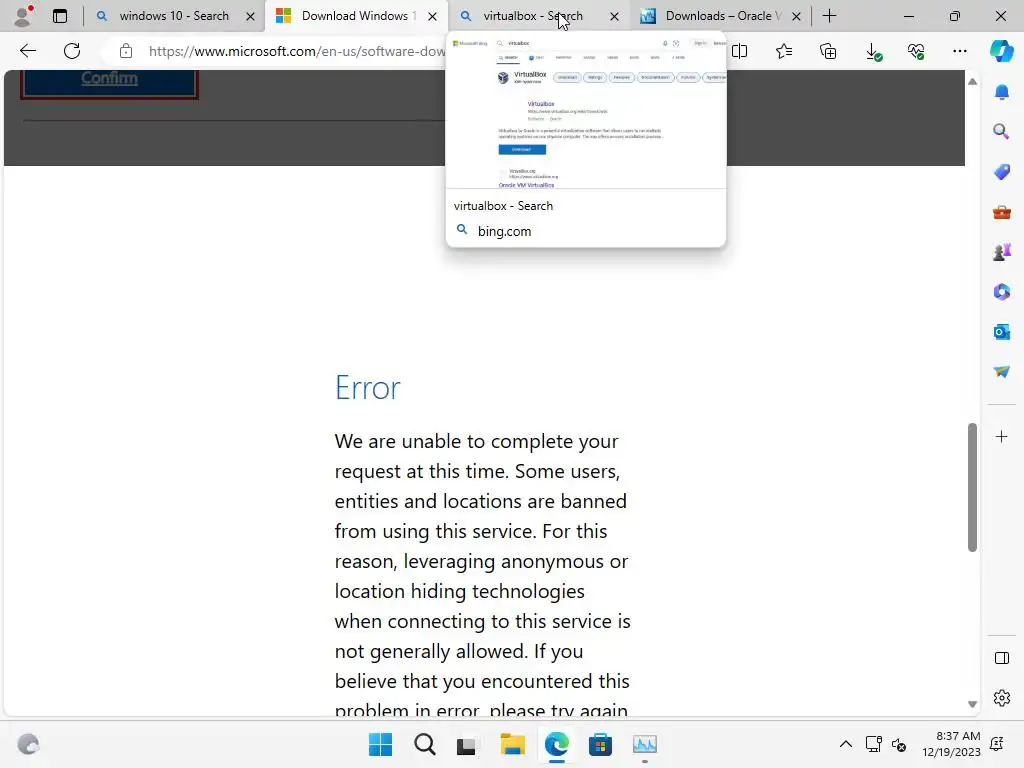Open Shopping tag in sidebar

point(1001,172)
